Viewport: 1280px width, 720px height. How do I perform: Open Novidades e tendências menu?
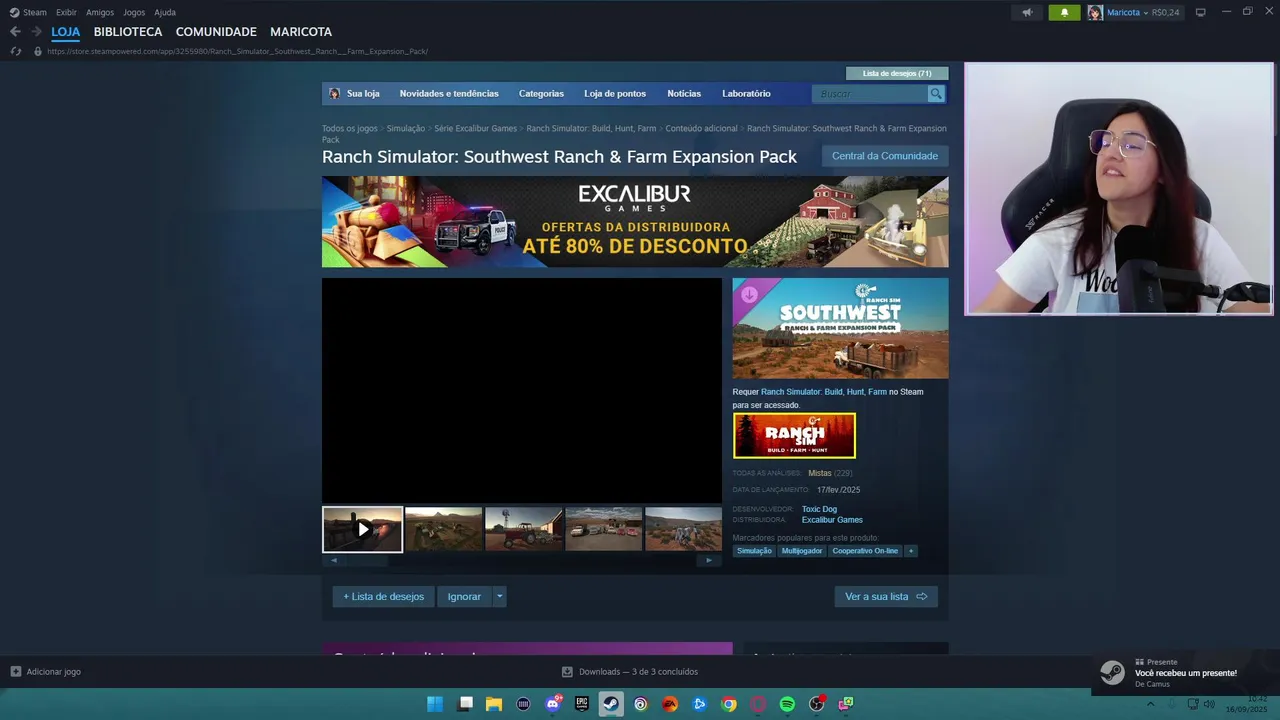[449, 93]
